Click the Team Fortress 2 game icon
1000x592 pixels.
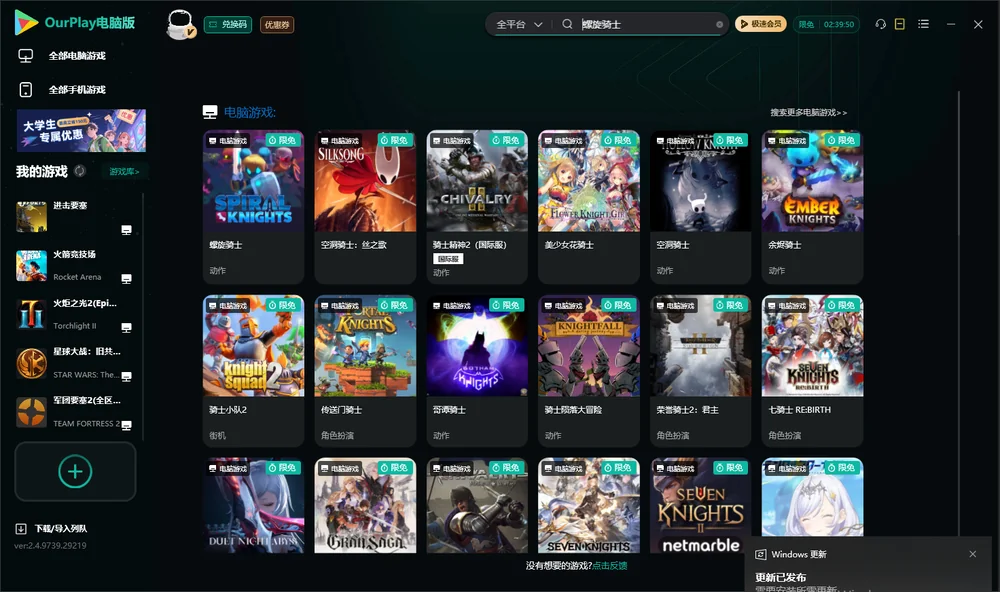[31, 412]
